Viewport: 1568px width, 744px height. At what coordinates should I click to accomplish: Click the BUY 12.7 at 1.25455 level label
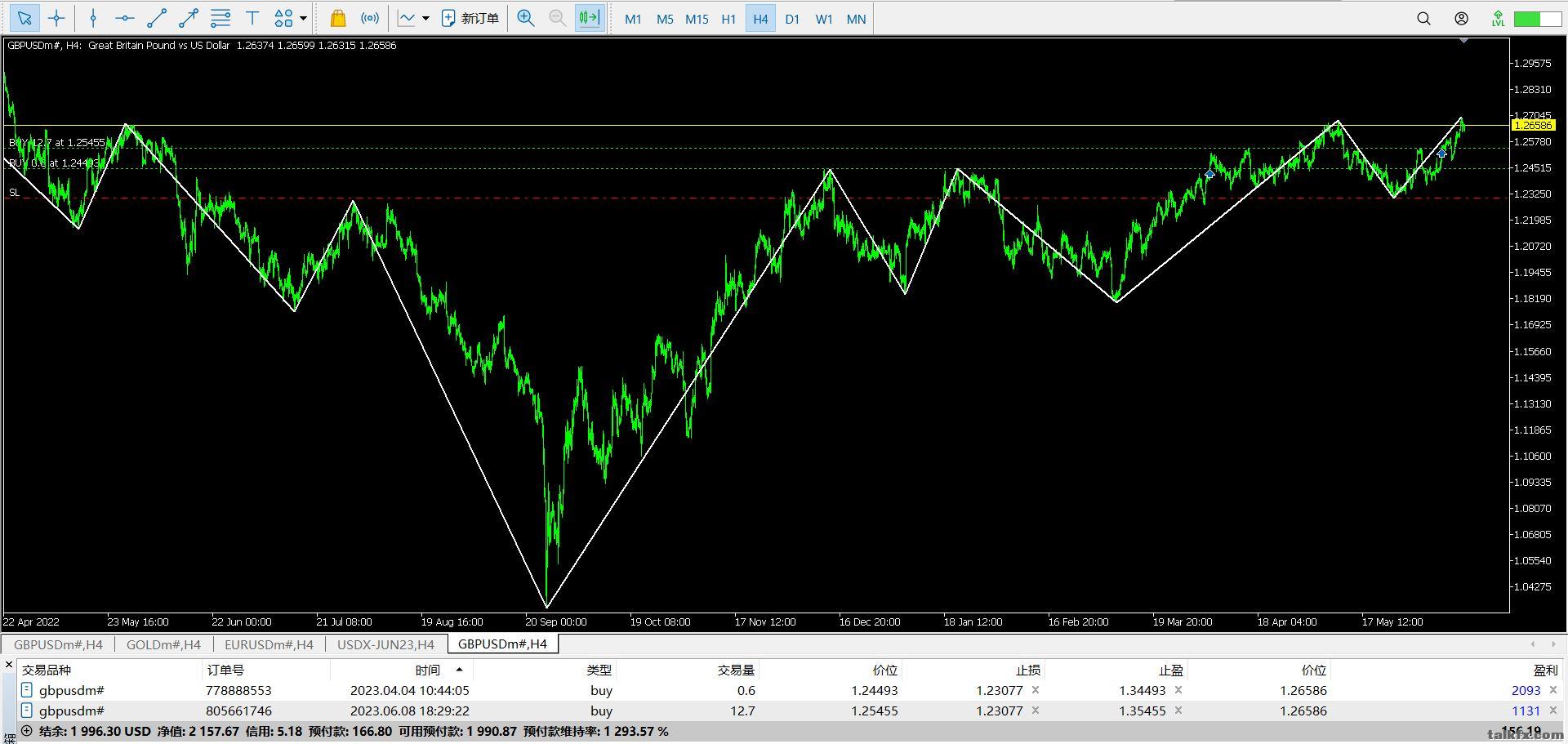[x=56, y=143]
